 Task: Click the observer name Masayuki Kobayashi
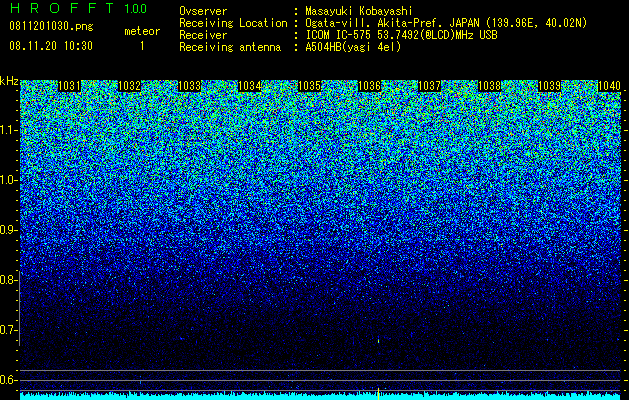pyautogui.click(x=359, y=11)
